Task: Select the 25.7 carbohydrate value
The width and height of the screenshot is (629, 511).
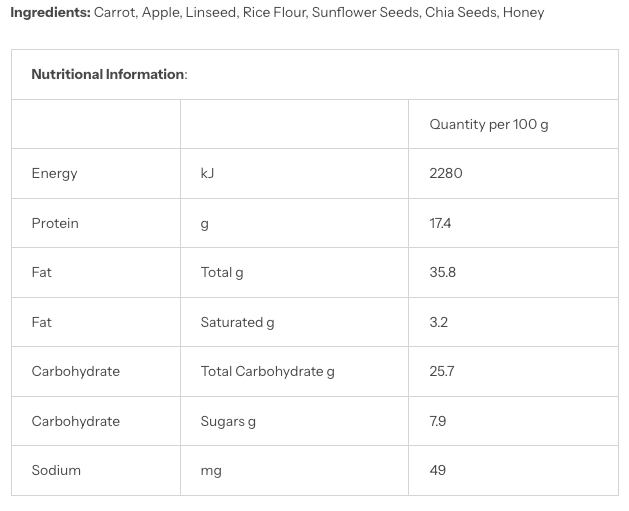Action: click(x=442, y=371)
